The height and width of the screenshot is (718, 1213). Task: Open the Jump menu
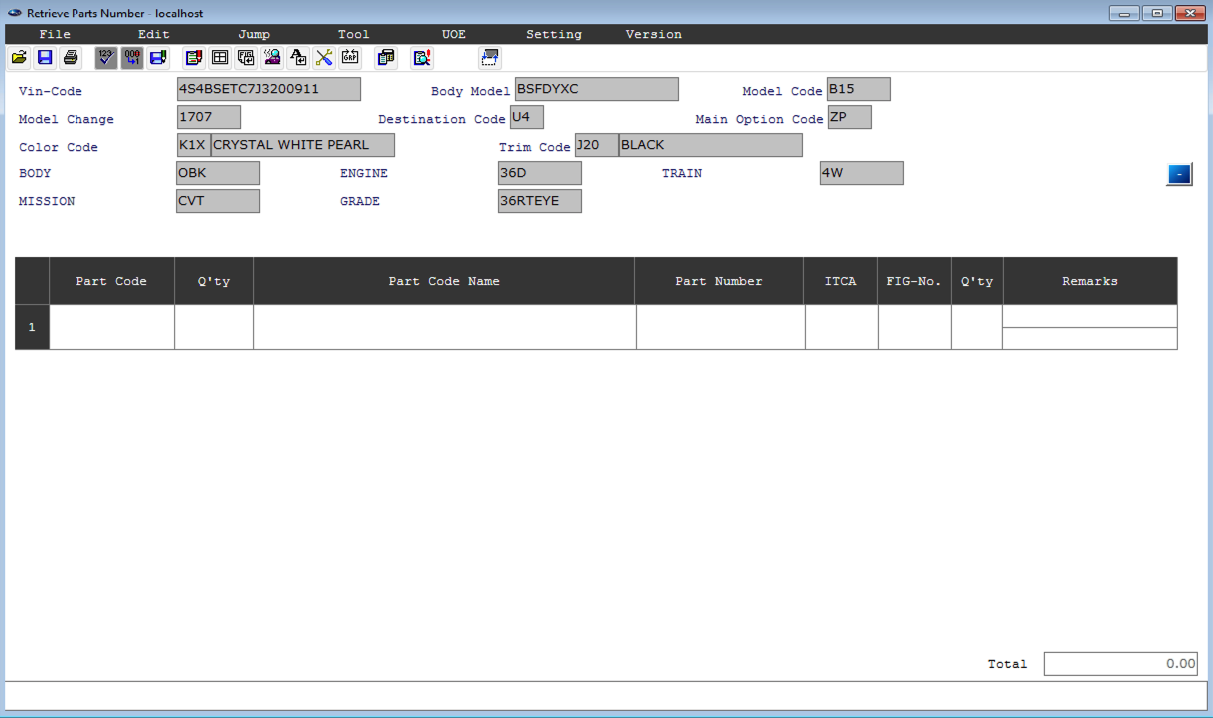click(254, 34)
